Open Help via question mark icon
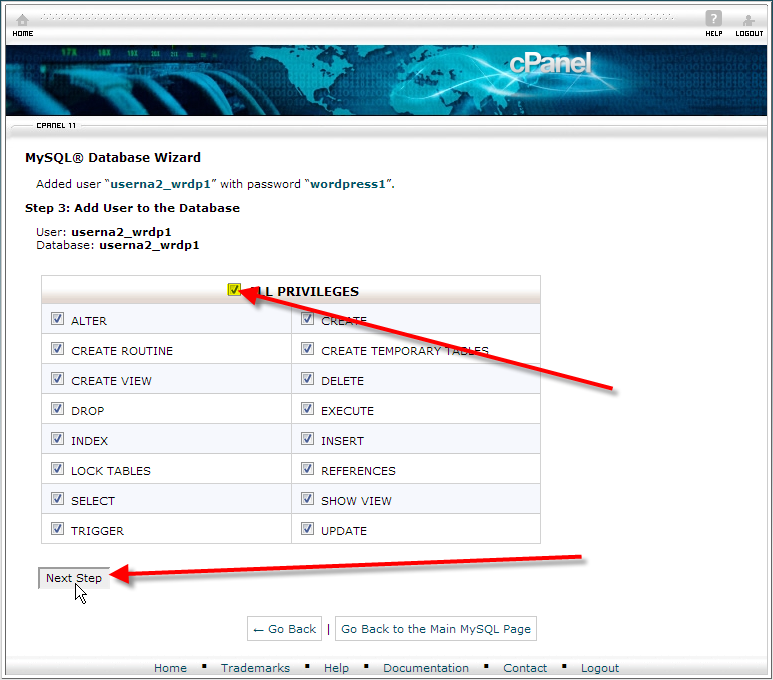Viewport: 773px width, 680px height. tap(713, 19)
